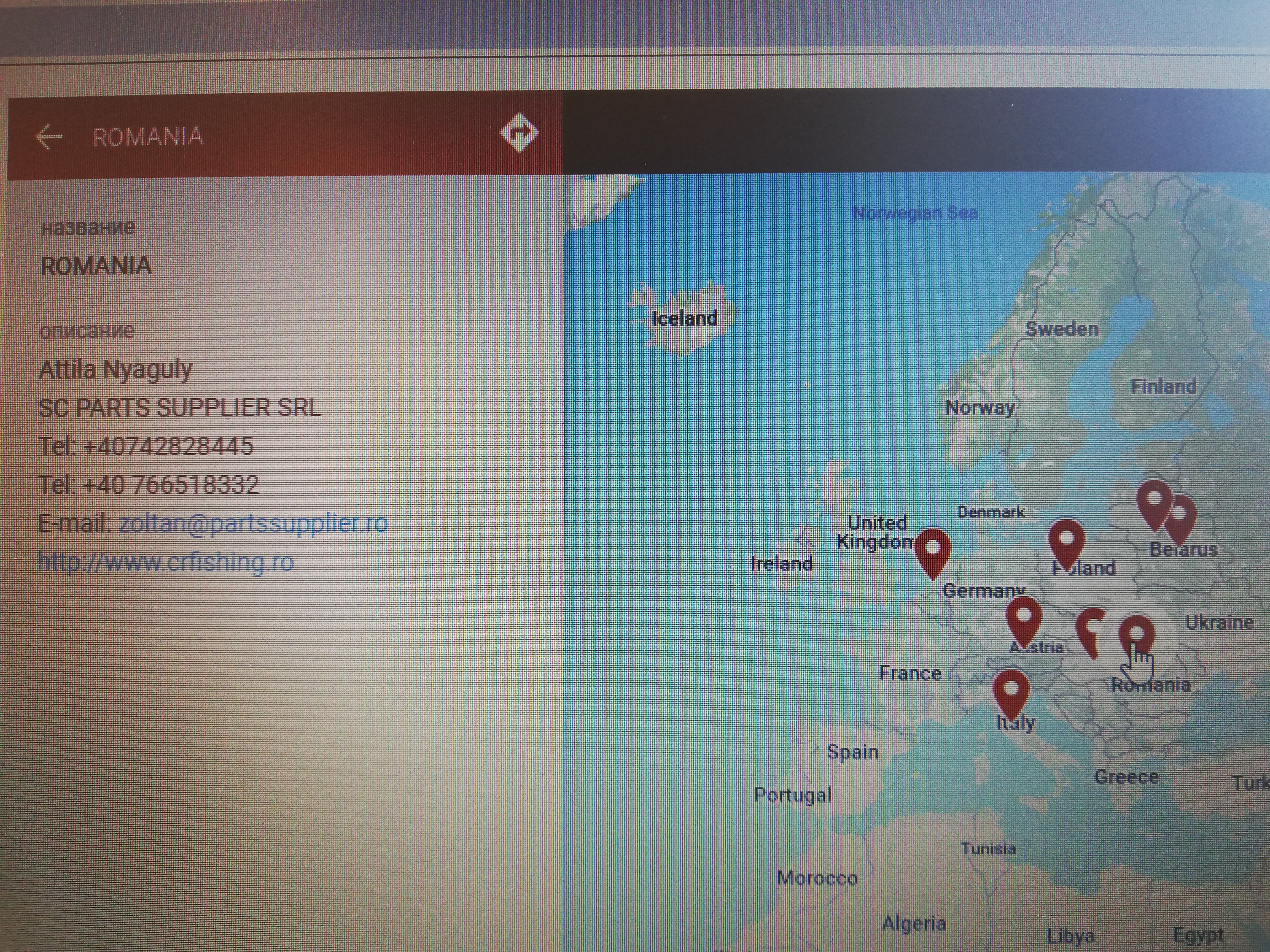
Task: Click the Egypt label on the map
Action: (x=1199, y=936)
